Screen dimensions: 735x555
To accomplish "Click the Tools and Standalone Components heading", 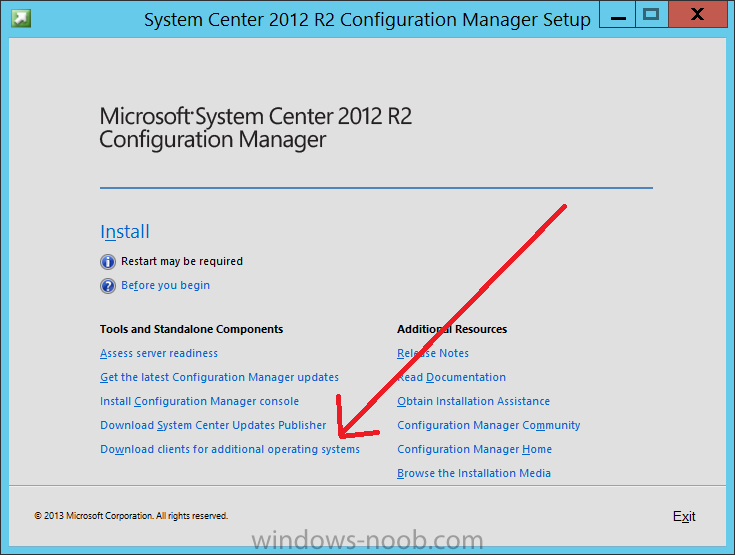I will (x=191, y=329).
